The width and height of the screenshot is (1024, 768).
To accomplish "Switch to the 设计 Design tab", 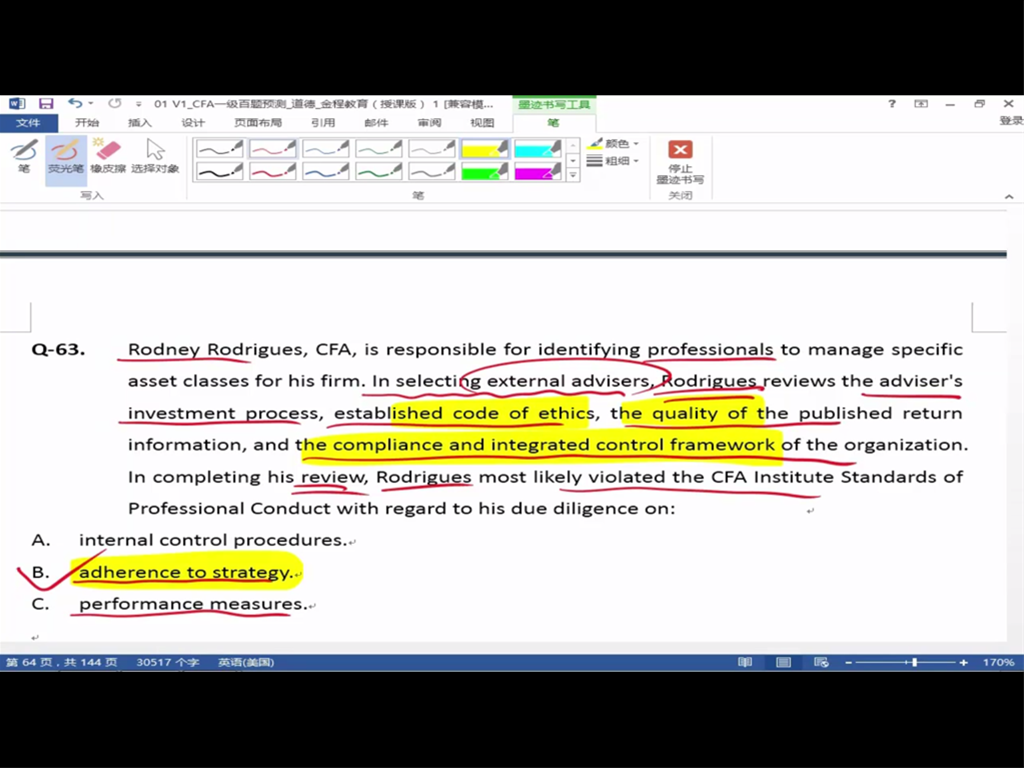I will click(x=193, y=123).
